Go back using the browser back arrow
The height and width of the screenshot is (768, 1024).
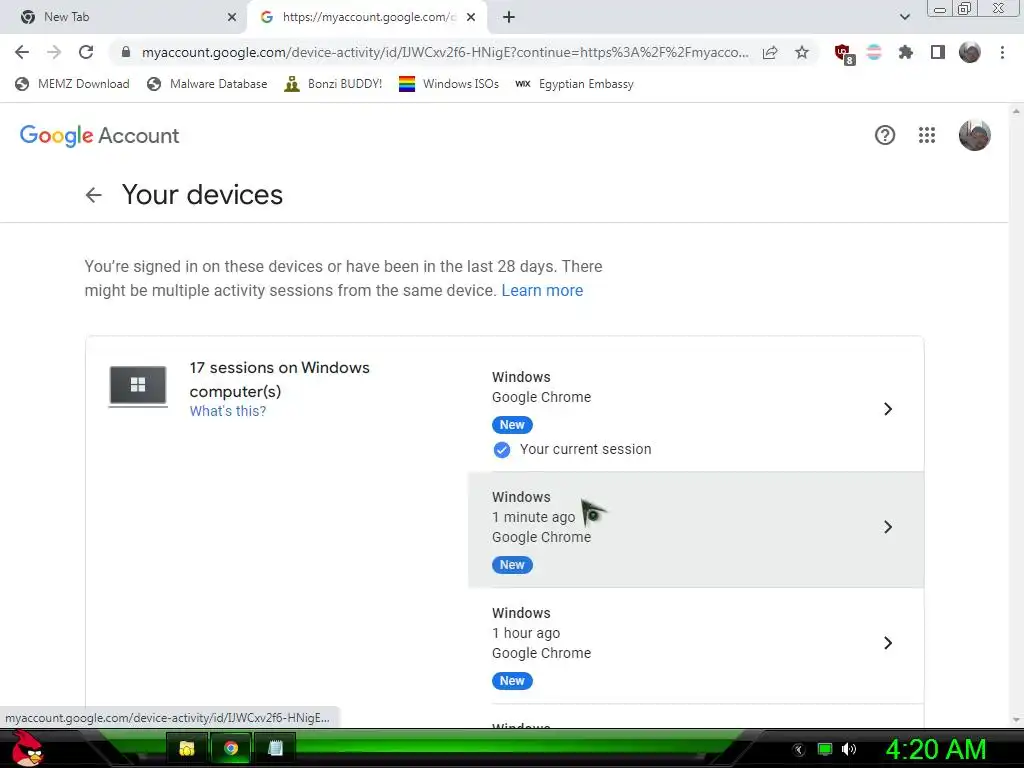tap(22, 52)
